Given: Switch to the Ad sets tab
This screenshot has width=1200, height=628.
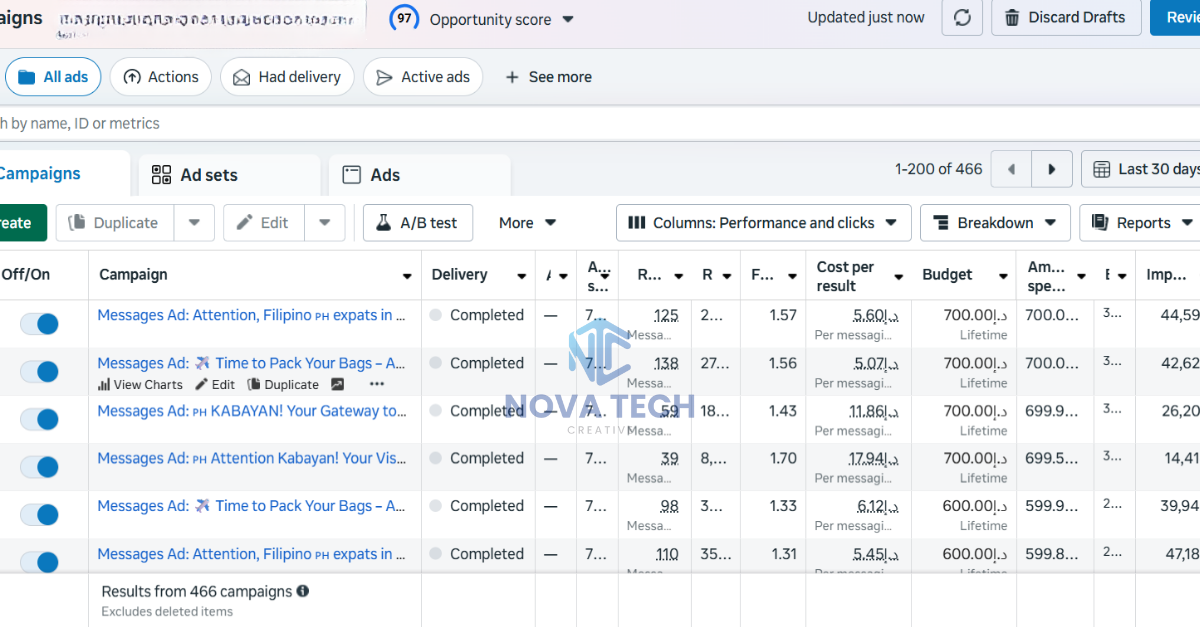Looking at the screenshot, I should [229, 175].
